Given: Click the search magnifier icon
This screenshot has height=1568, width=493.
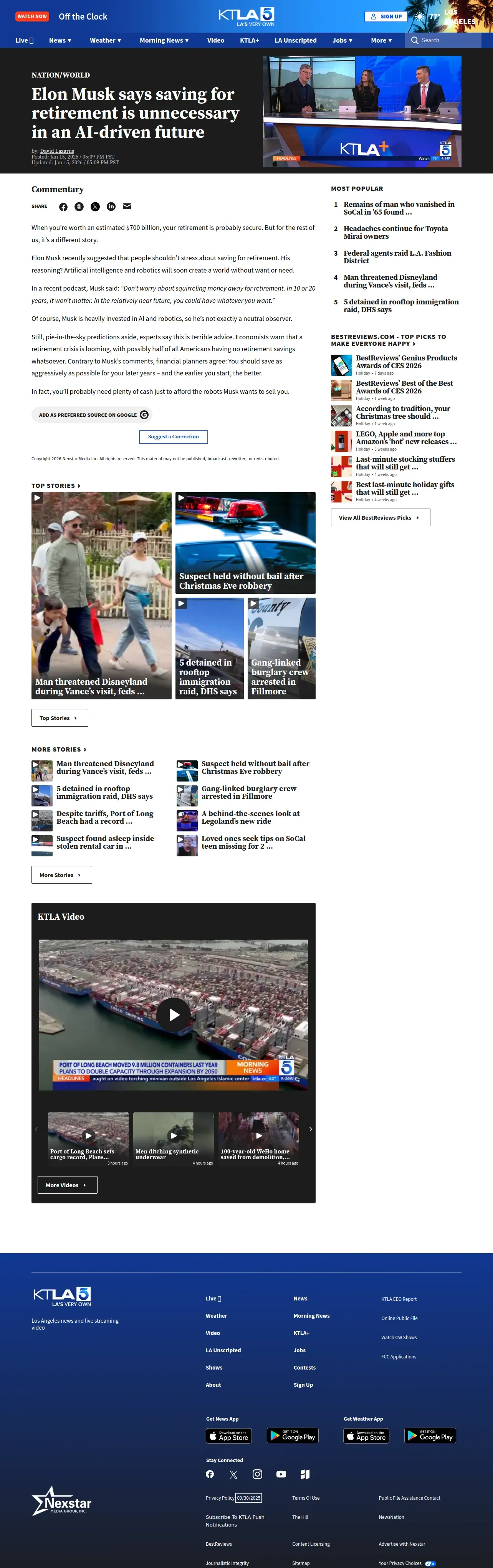Looking at the screenshot, I should 415,40.
